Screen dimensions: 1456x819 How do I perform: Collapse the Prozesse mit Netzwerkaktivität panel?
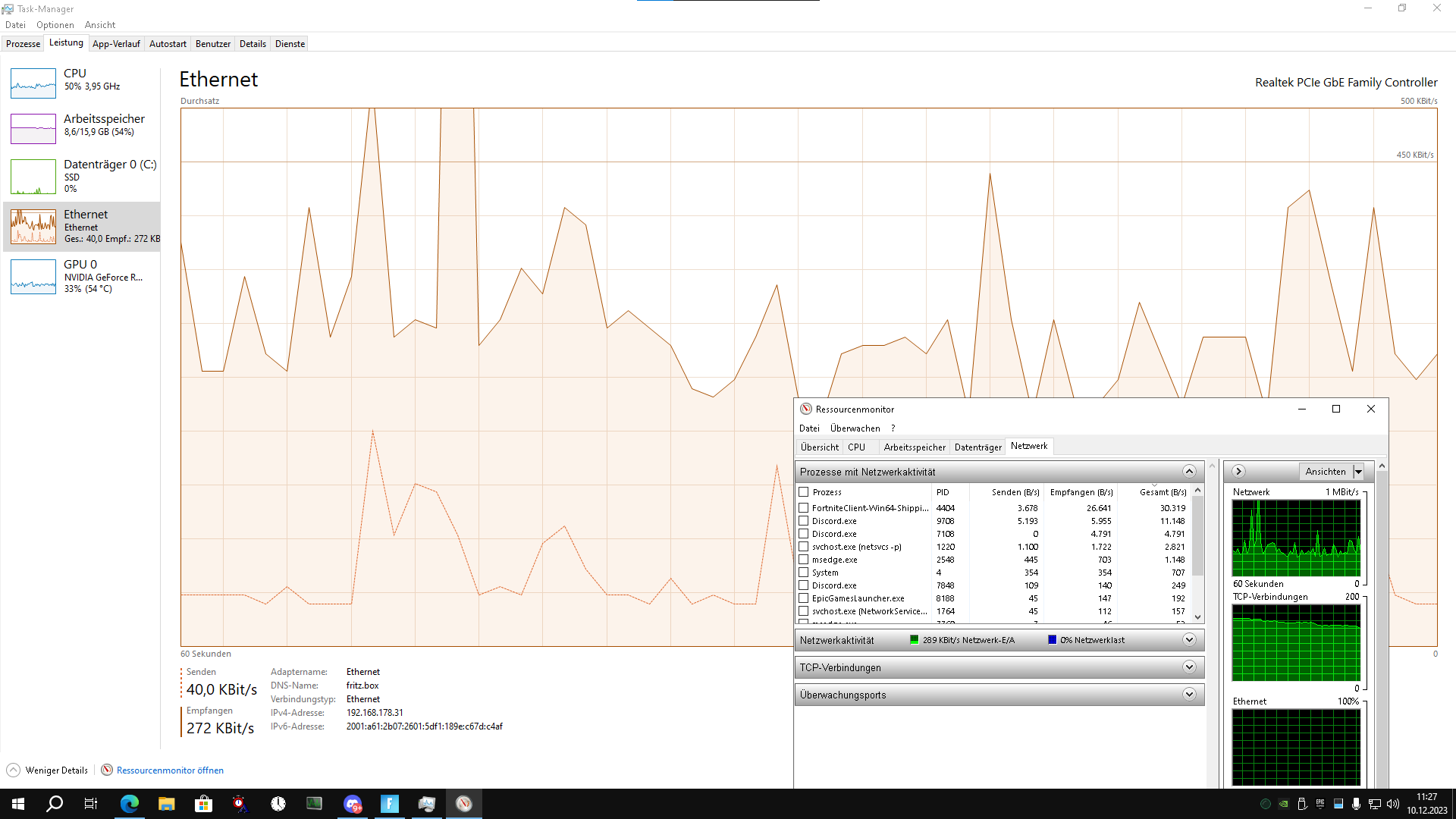(x=1189, y=471)
